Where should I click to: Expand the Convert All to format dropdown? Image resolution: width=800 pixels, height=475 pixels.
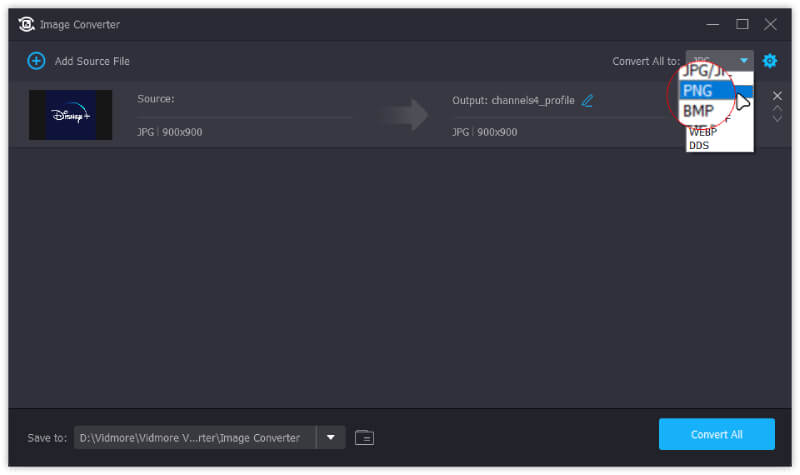pyautogui.click(x=742, y=61)
